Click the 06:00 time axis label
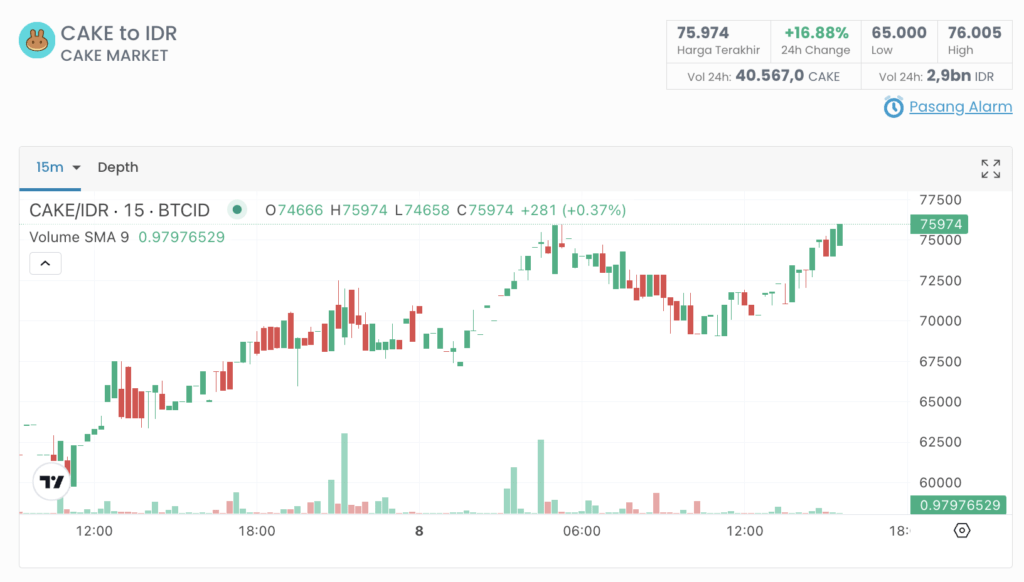The height and width of the screenshot is (582, 1024). 582,531
